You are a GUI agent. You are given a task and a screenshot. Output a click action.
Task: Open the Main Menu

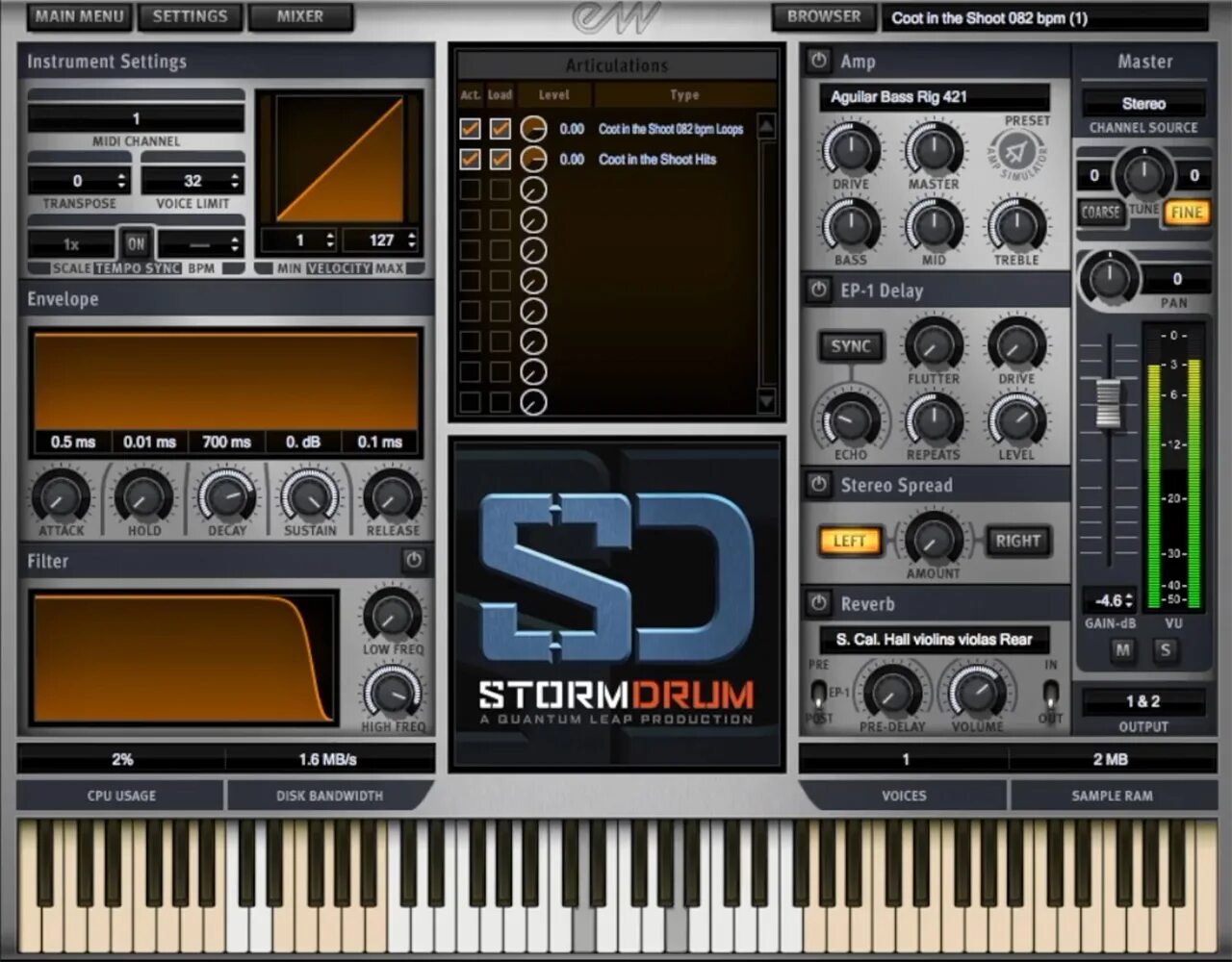point(79,16)
